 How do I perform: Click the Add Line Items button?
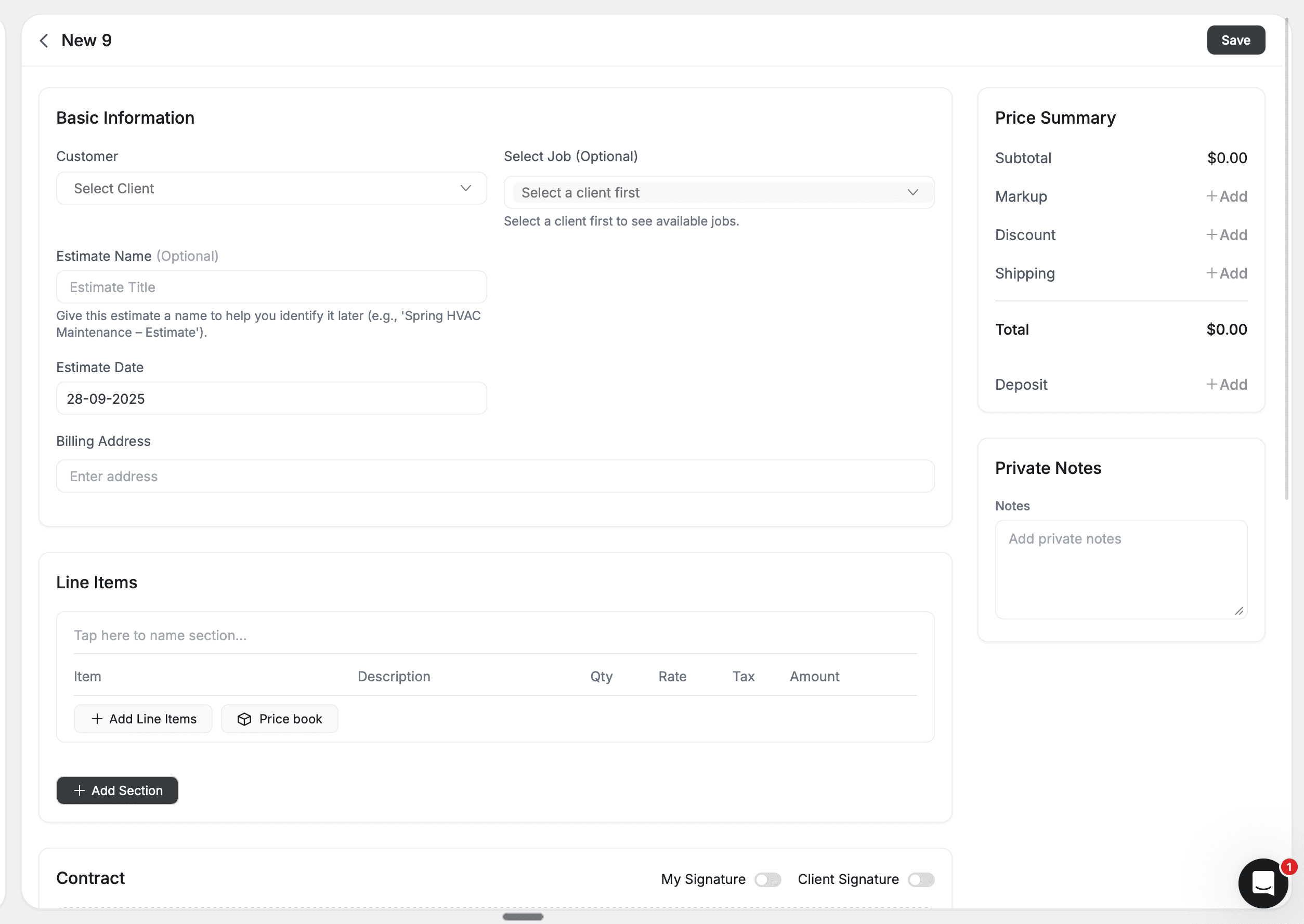pyautogui.click(x=143, y=719)
